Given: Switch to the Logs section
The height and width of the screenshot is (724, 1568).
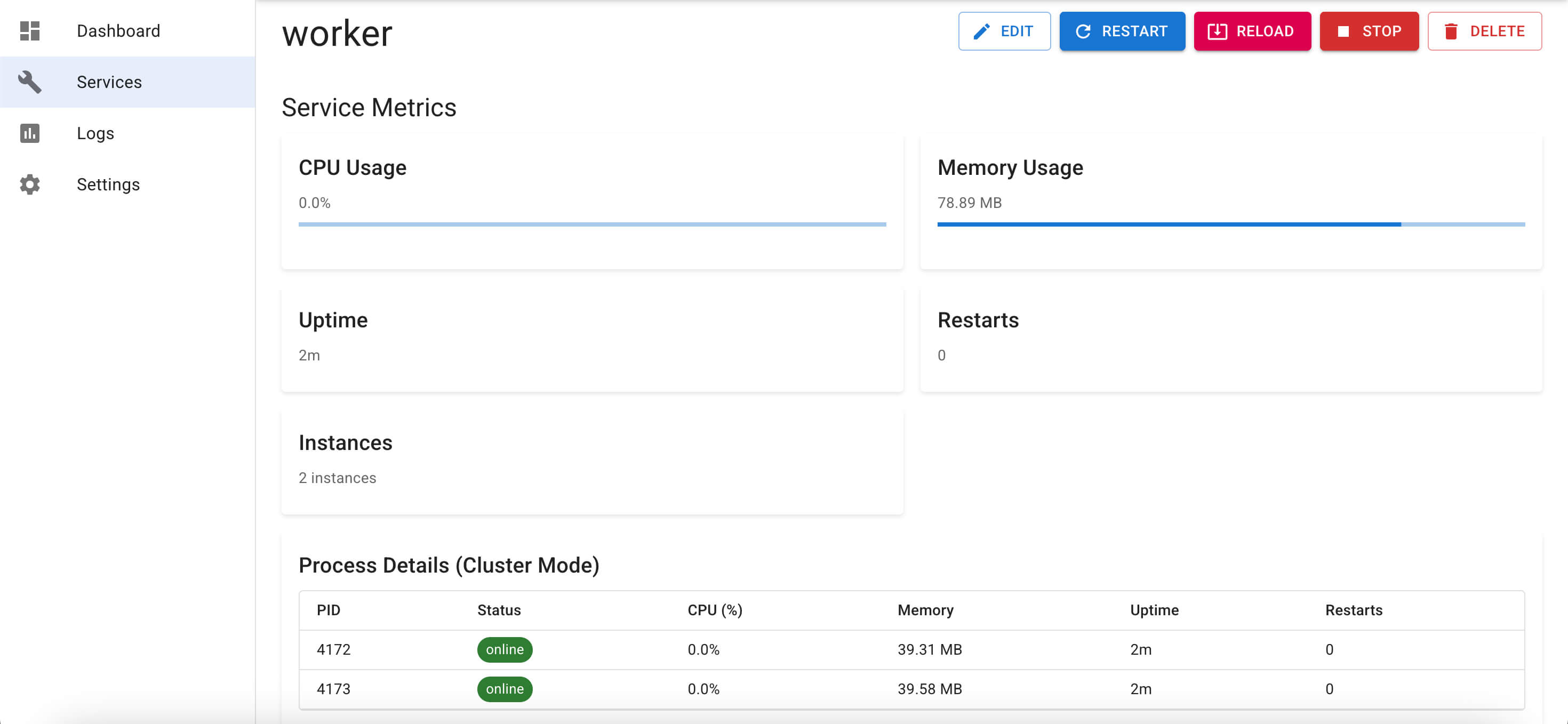Looking at the screenshot, I should point(95,133).
